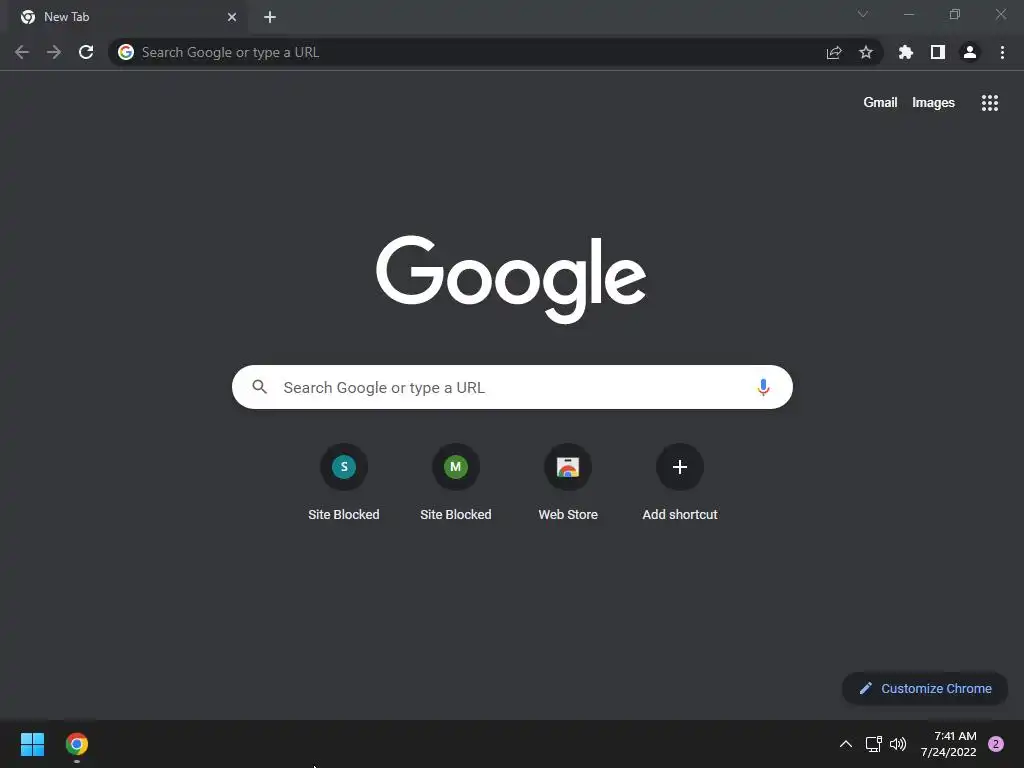
Task: Show hidden system tray icons chevron
Action: [x=846, y=744]
